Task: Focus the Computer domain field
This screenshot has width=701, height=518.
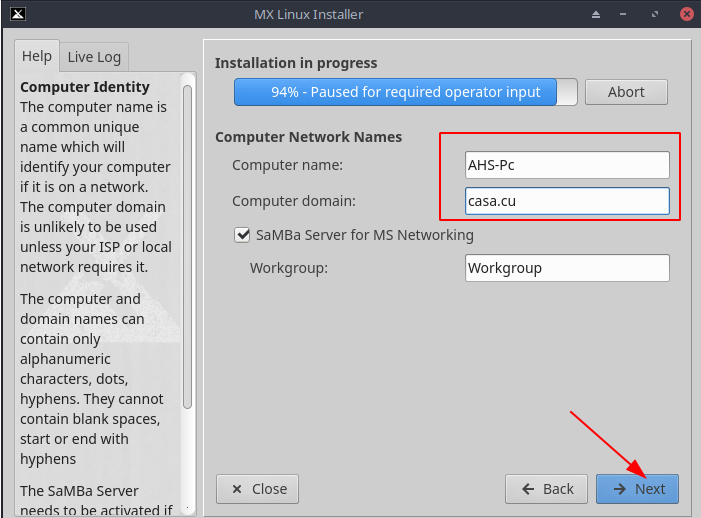Action: click(x=567, y=201)
